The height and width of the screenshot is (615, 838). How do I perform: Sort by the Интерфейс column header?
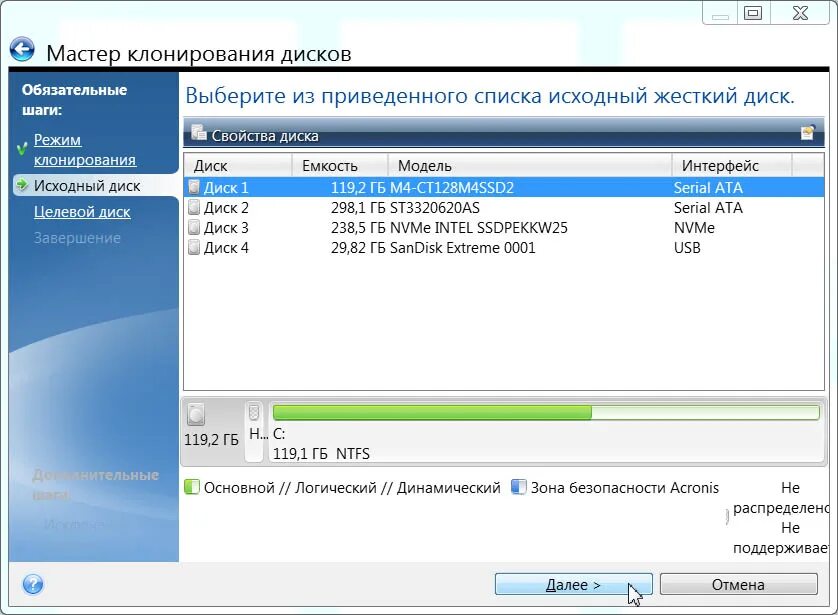732,166
